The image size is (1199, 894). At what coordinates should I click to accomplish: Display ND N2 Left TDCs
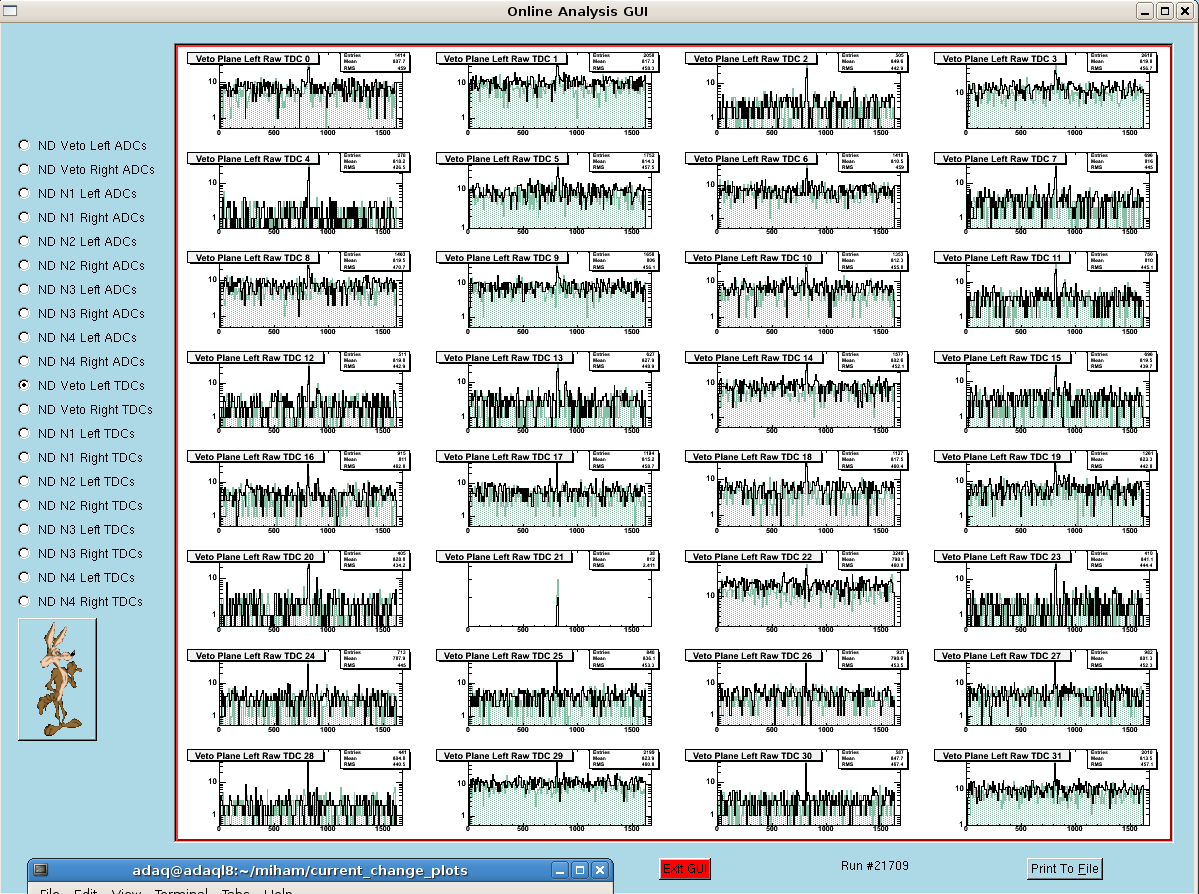pos(24,481)
